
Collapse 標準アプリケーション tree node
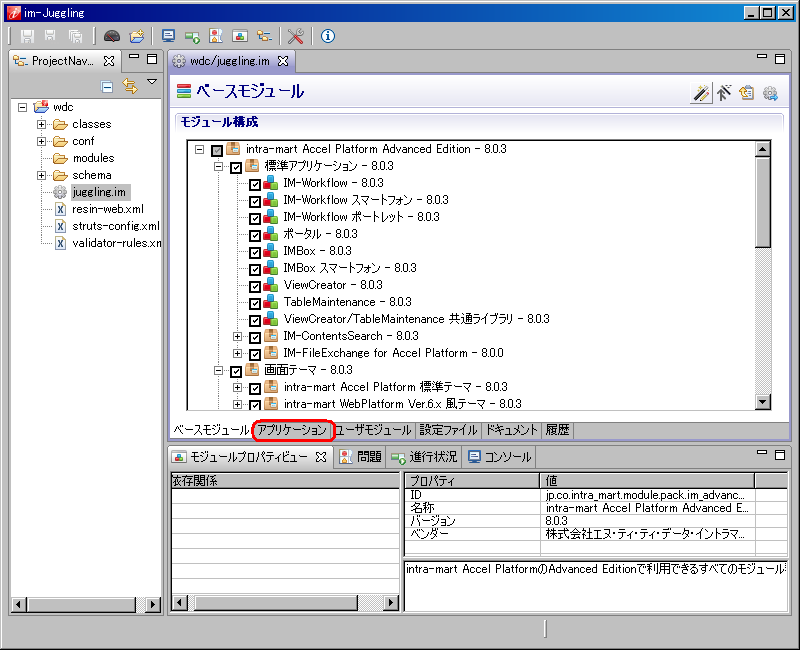point(218,166)
